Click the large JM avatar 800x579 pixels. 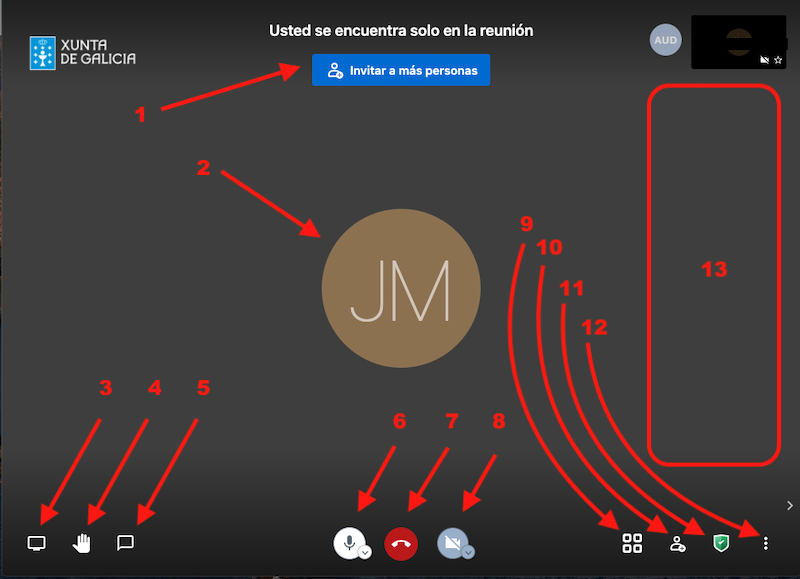(400, 289)
